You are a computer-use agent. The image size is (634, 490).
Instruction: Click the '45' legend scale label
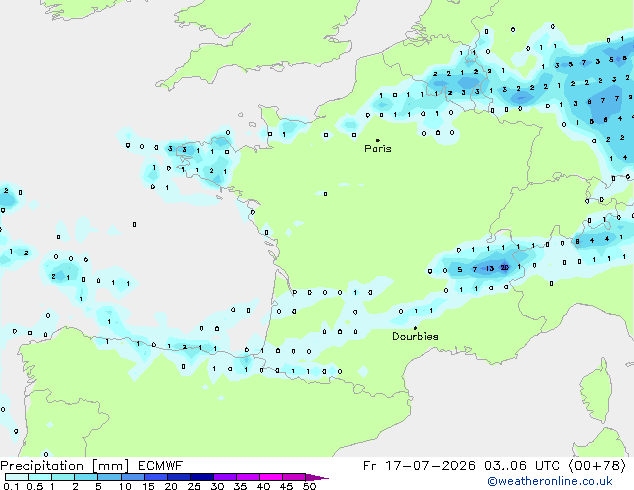click(286, 486)
